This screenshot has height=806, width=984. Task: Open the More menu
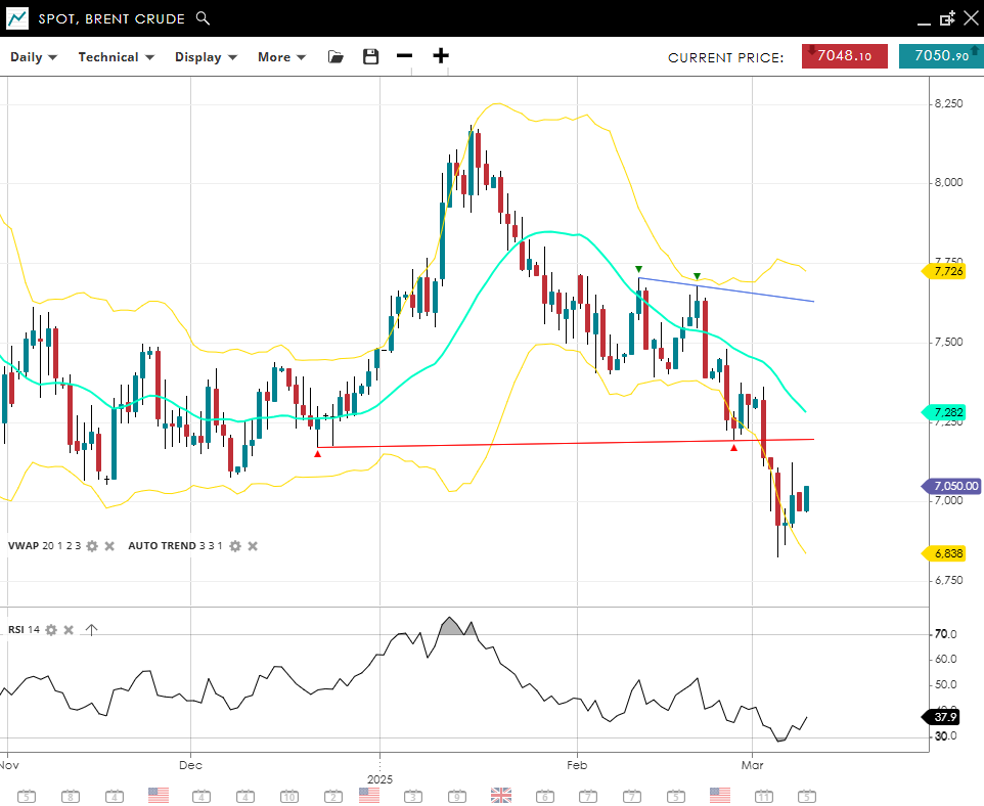pyautogui.click(x=281, y=57)
